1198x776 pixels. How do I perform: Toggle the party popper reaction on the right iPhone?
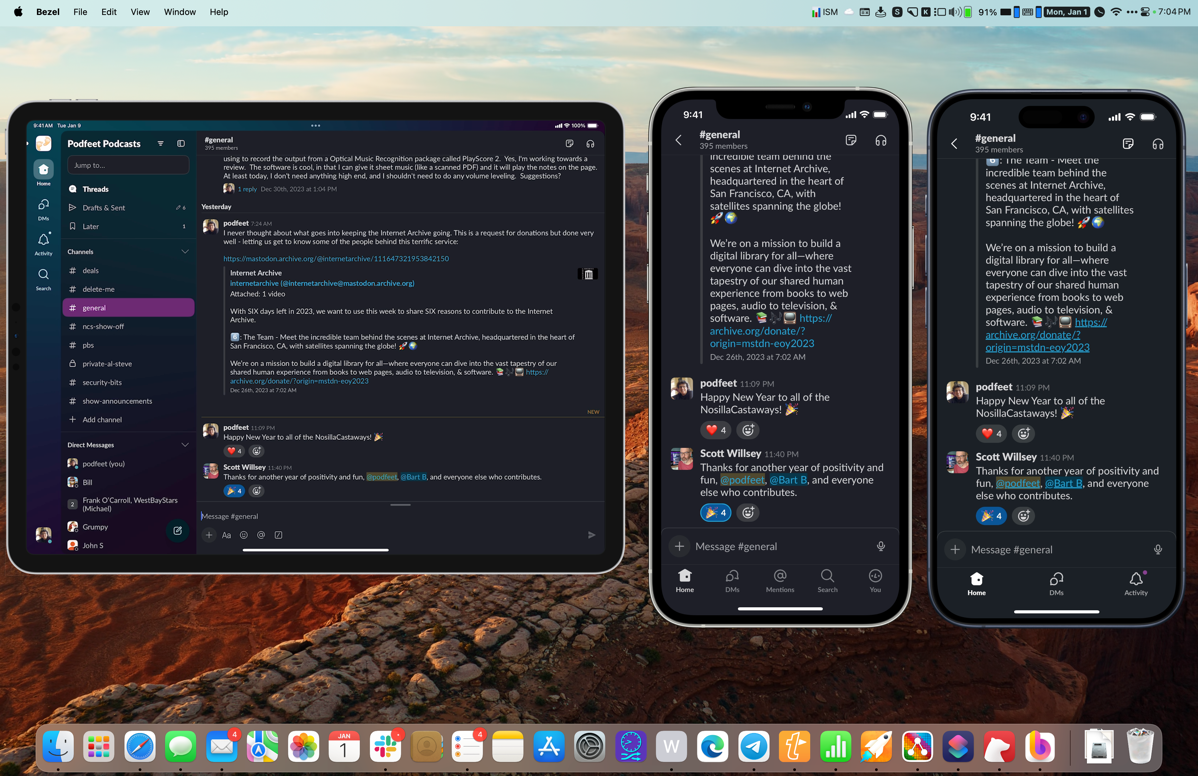pyautogui.click(x=991, y=516)
